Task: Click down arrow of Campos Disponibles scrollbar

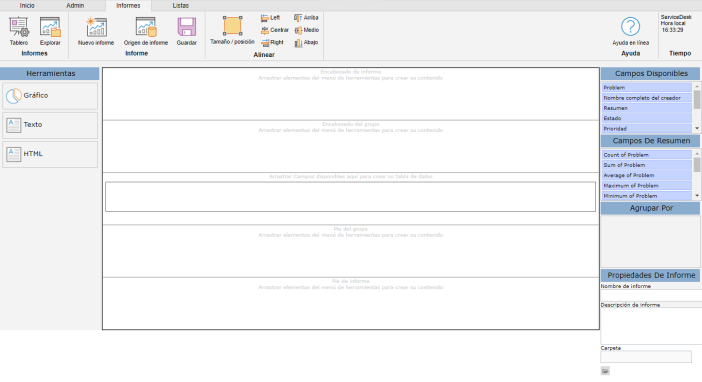Action: click(x=697, y=129)
